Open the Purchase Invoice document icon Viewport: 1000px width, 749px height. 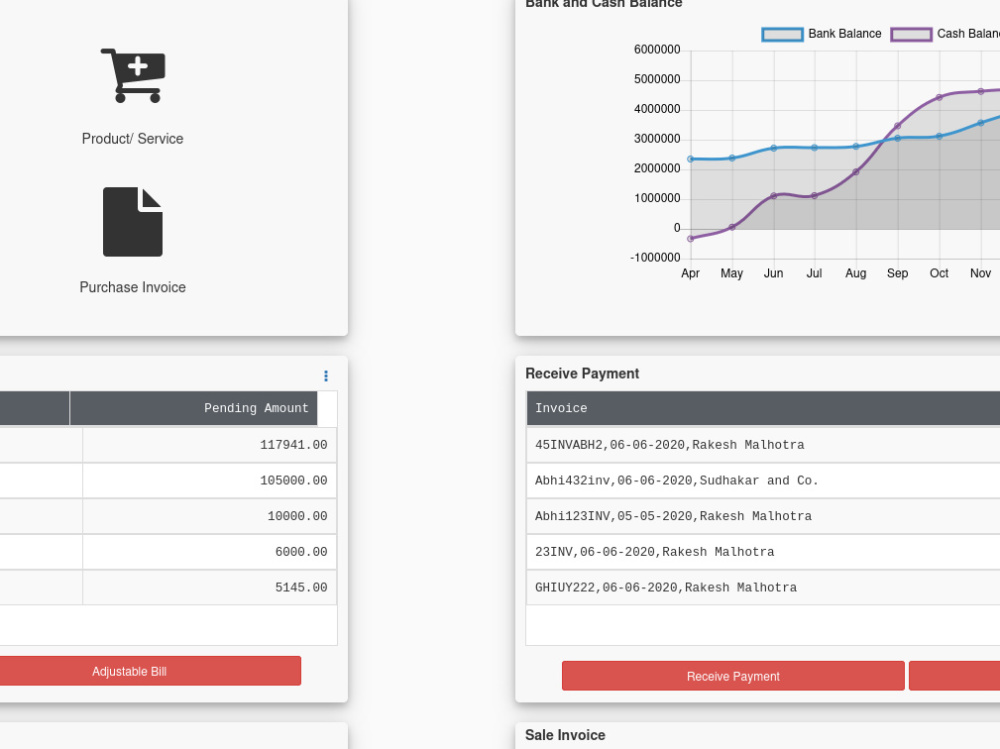coord(133,221)
